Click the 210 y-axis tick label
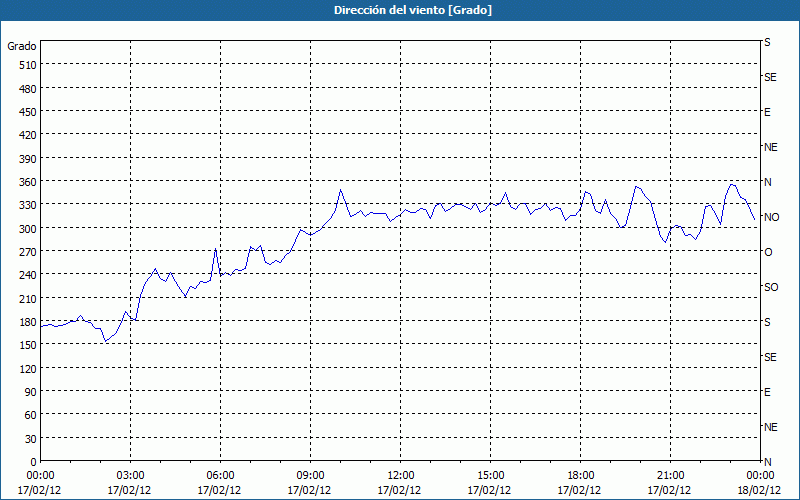This screenshot has height=500, width=800. pos(28,298)
